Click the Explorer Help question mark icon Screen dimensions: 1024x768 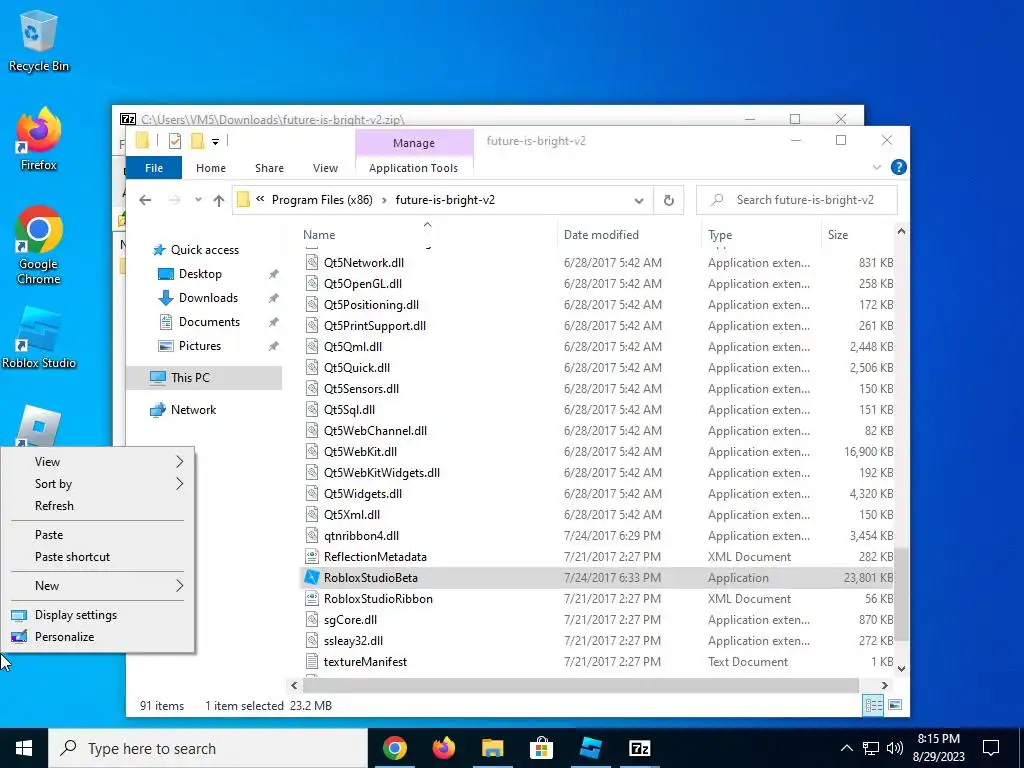pos(899,167)
